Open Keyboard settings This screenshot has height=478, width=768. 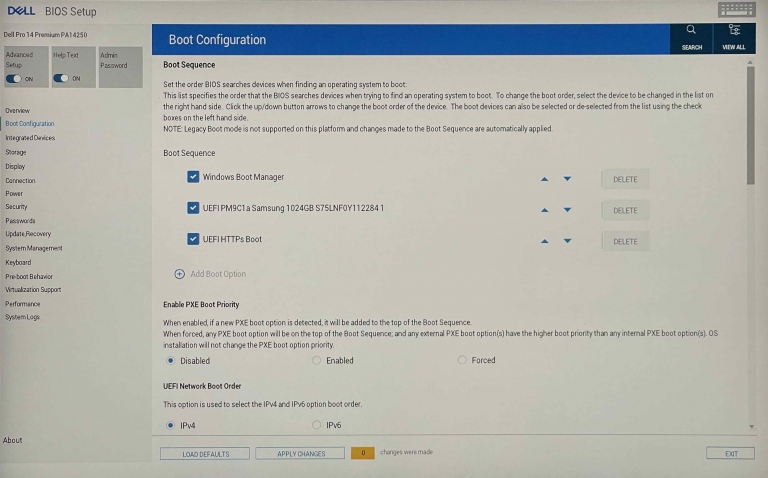point(18,263)
